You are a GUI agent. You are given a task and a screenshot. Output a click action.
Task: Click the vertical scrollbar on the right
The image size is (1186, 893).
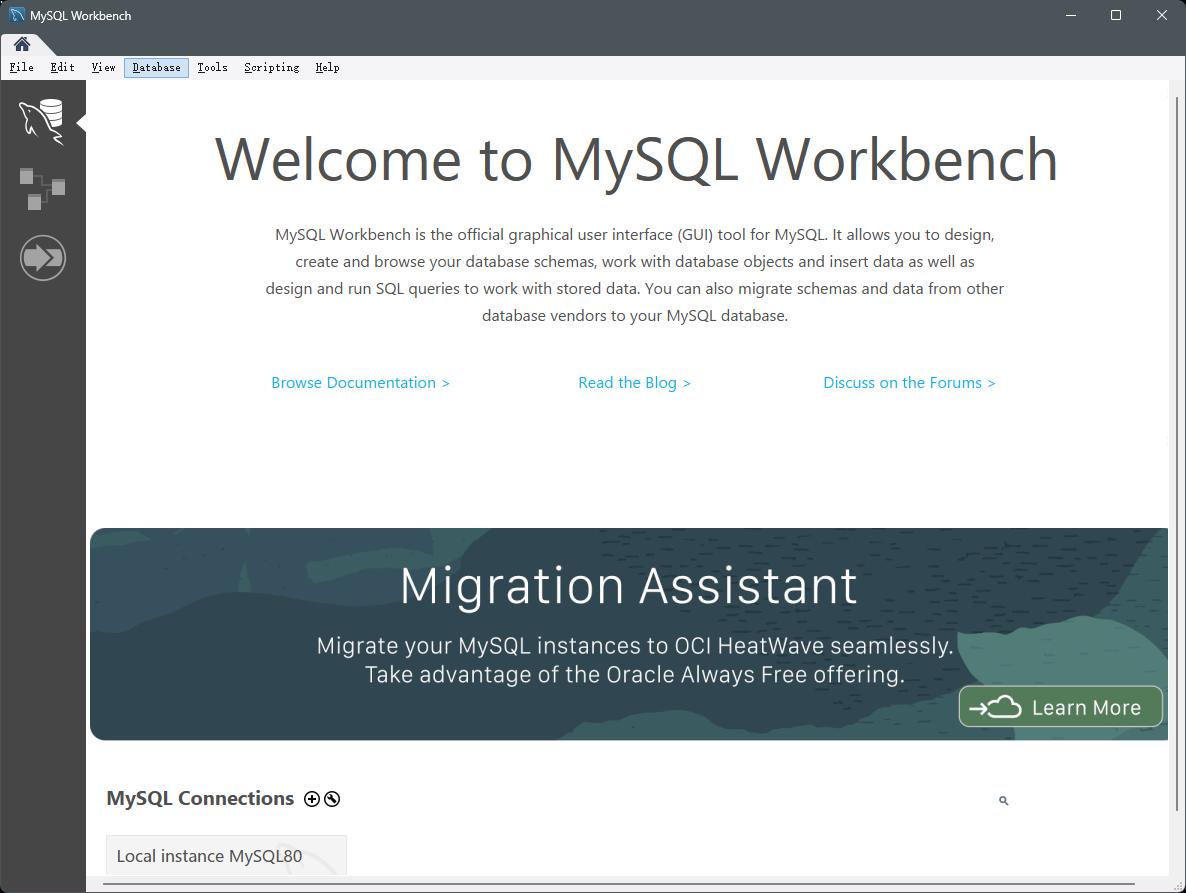[1176, 454]
